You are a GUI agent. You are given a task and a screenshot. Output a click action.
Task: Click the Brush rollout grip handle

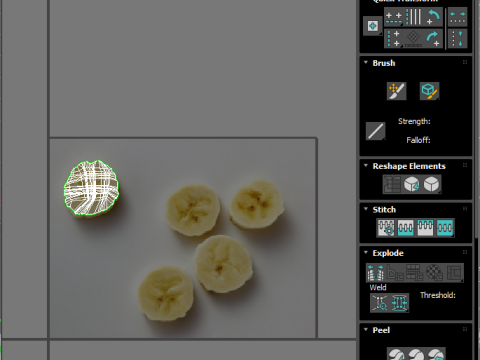[465, 62]
